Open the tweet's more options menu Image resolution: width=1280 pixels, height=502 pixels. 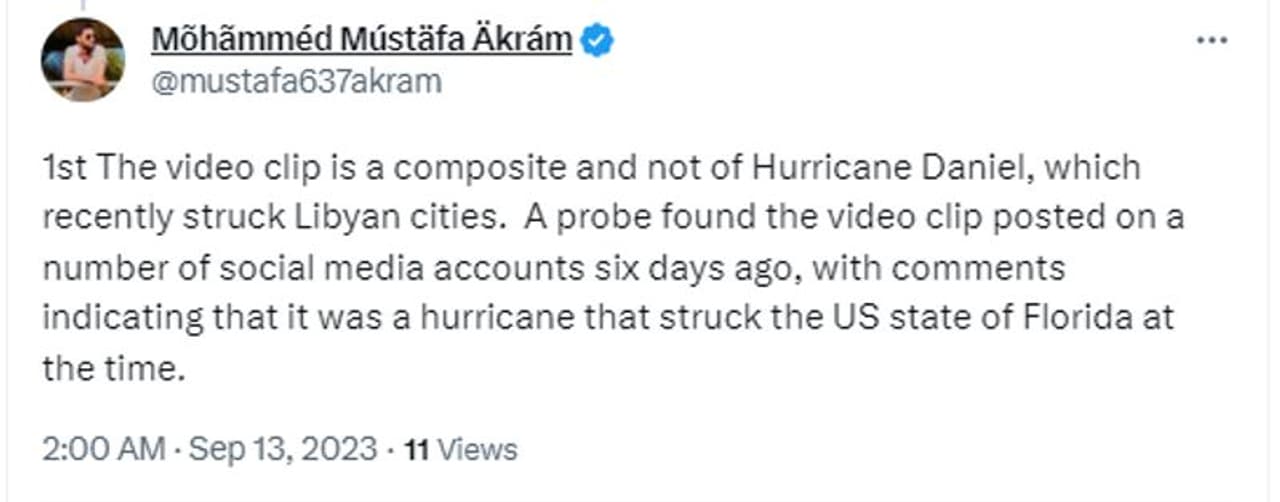click(1211, 40)
